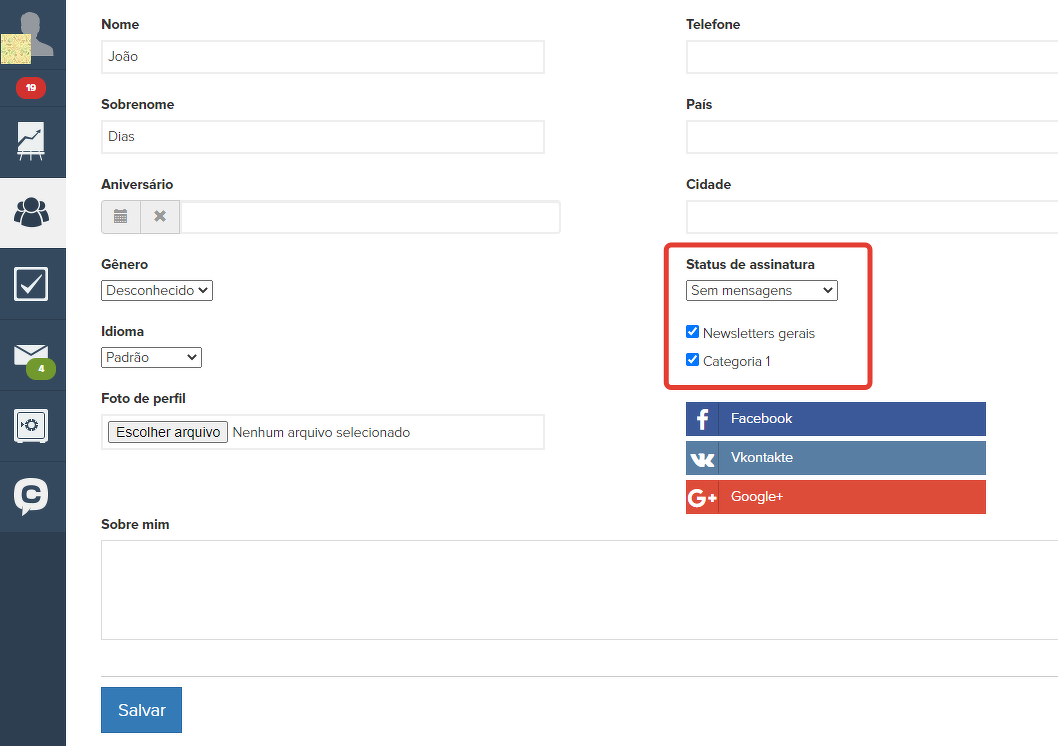Click the Escolher arquivo button
This screenshot has width=1058, height=746.
168,432
